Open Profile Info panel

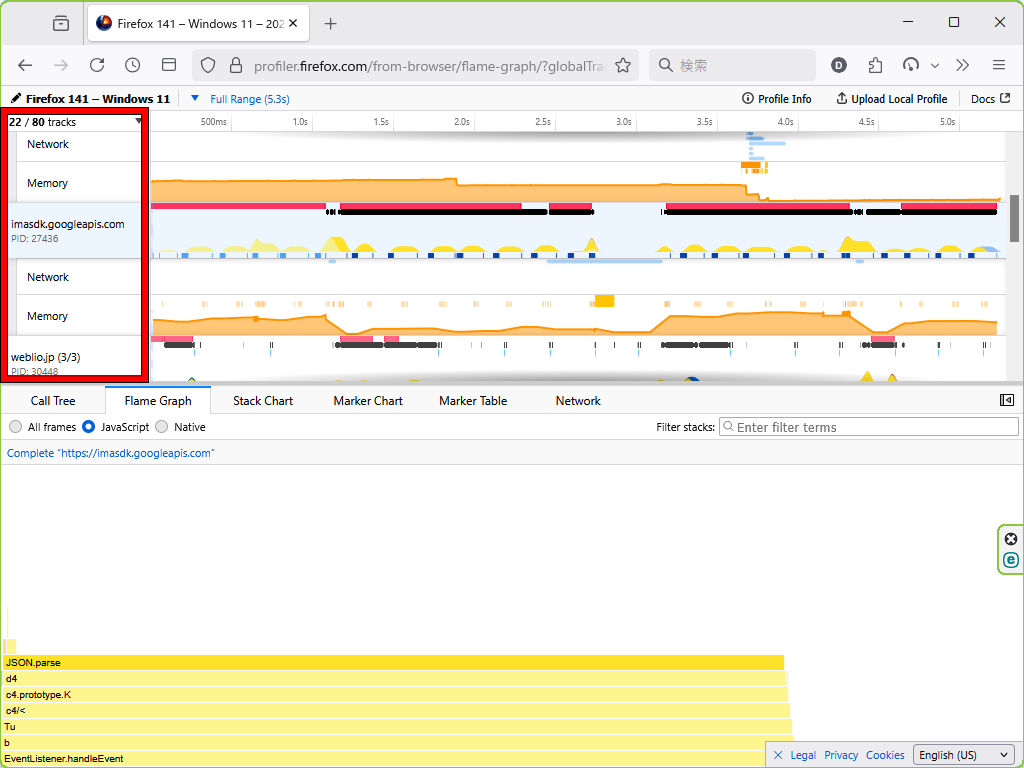pos(776,99)
